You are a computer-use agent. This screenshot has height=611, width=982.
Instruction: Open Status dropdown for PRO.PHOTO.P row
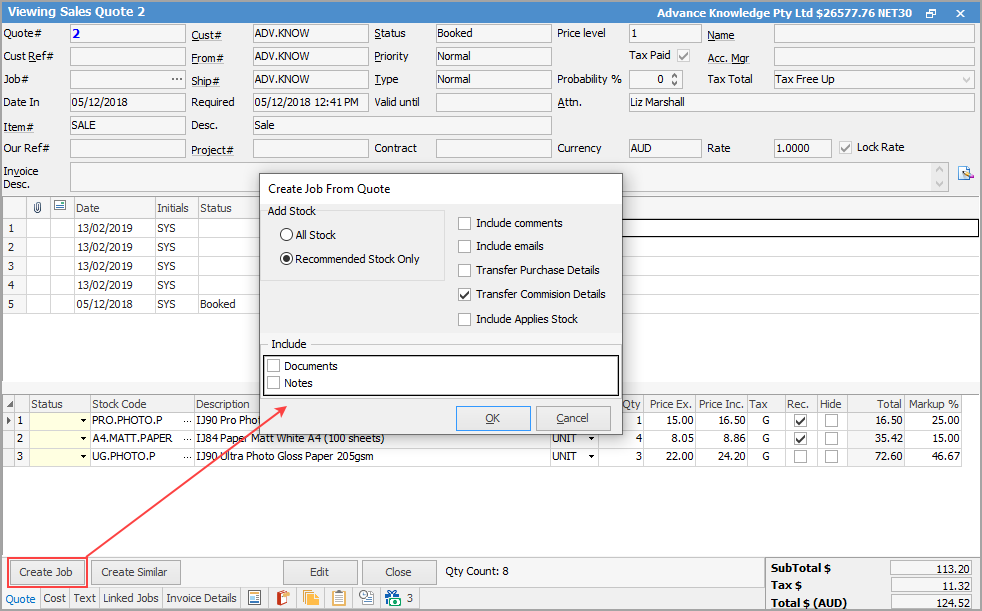[83, 421]
